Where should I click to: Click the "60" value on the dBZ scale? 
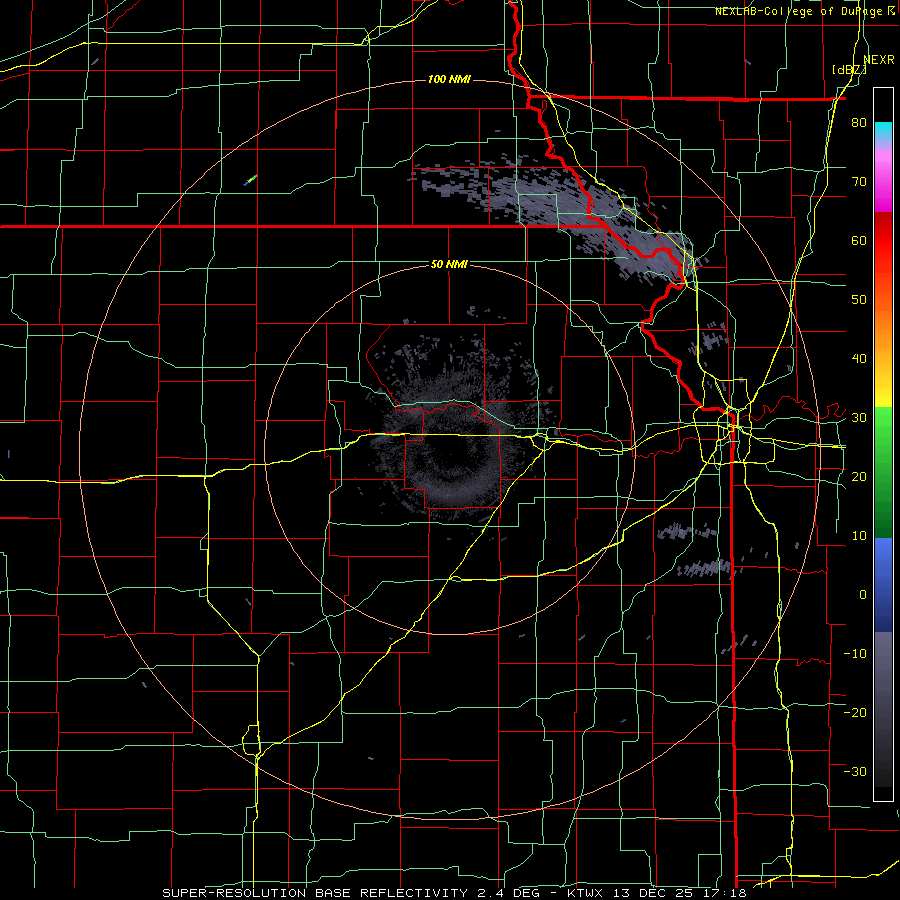(x=859, y=240)
